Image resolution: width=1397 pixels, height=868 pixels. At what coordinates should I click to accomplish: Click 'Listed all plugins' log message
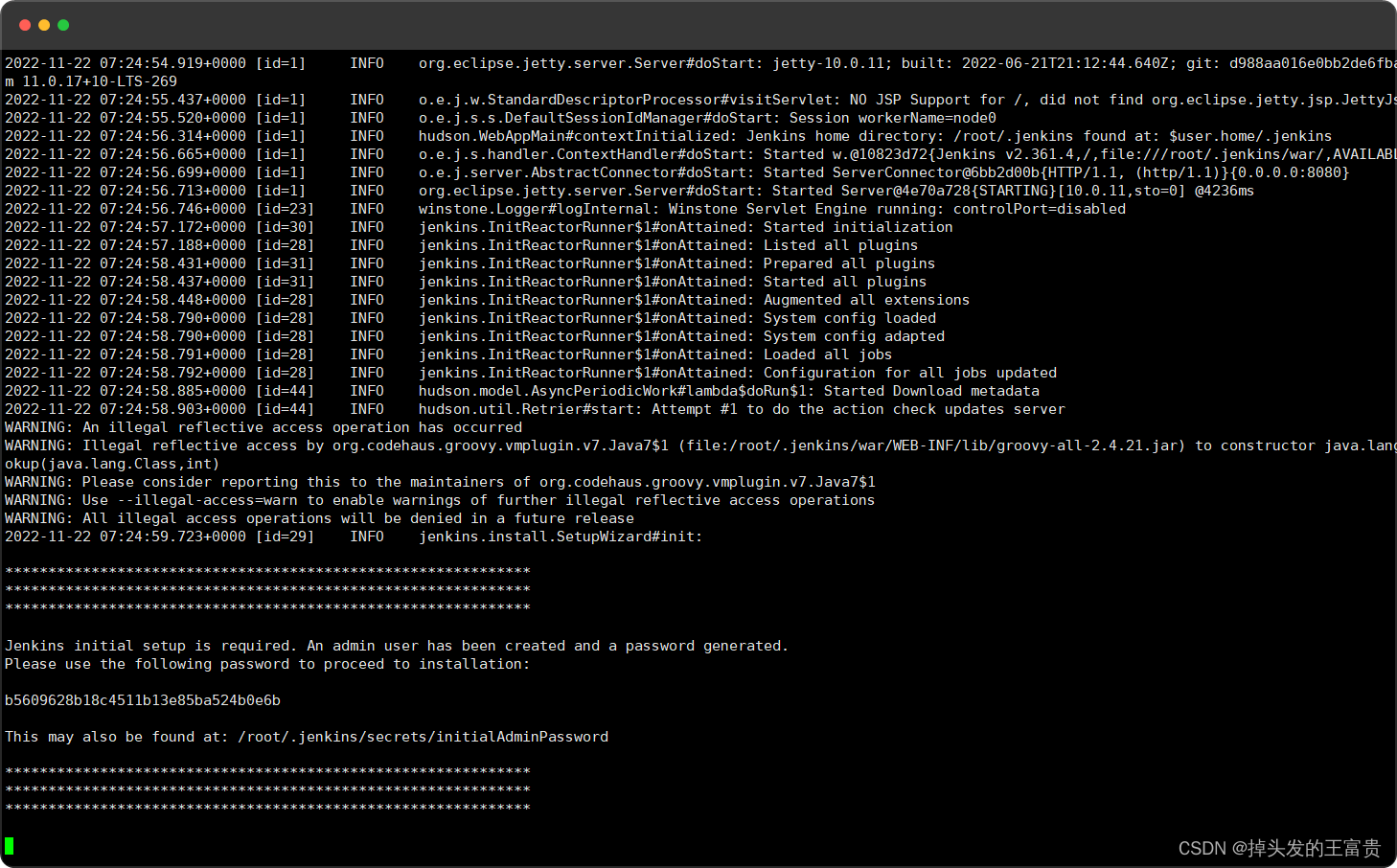(x=841, y=245)
